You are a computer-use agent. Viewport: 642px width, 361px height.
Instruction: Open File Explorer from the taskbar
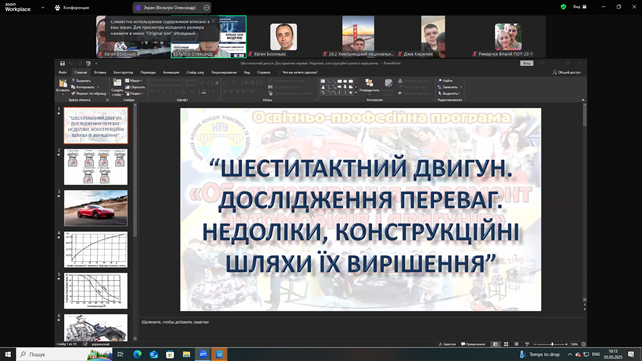(186, 354)
